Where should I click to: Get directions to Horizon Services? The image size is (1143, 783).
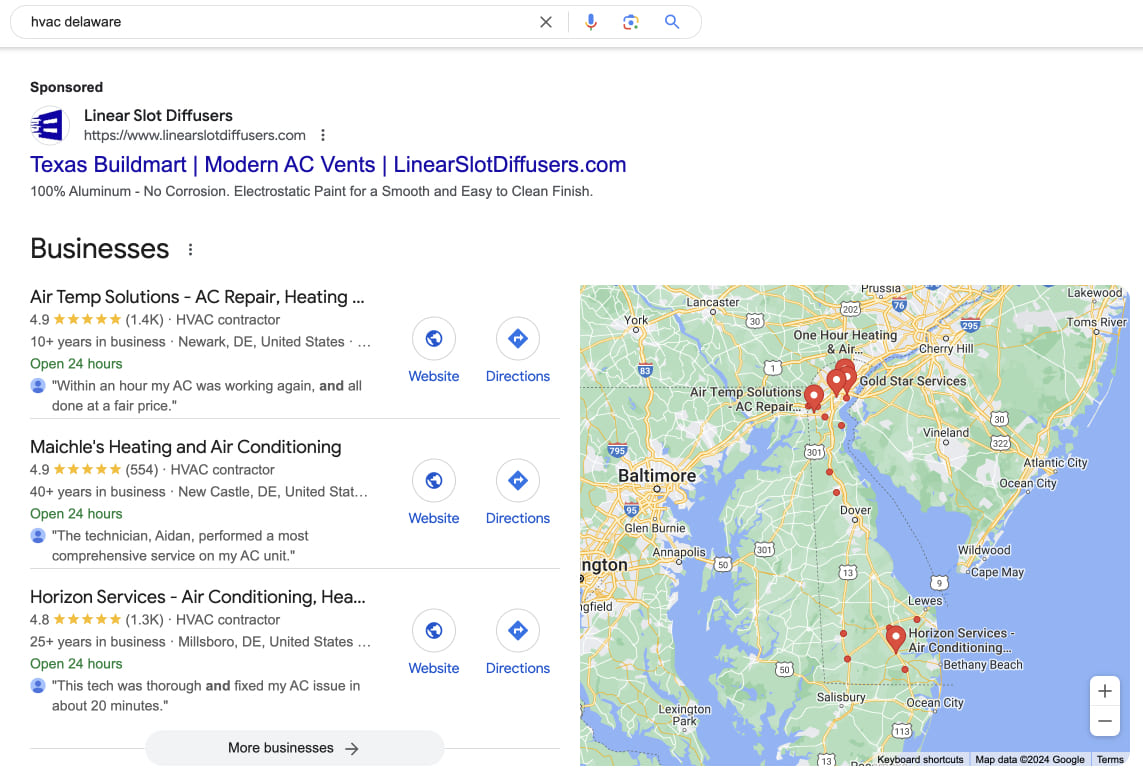(x=518, y=631)
